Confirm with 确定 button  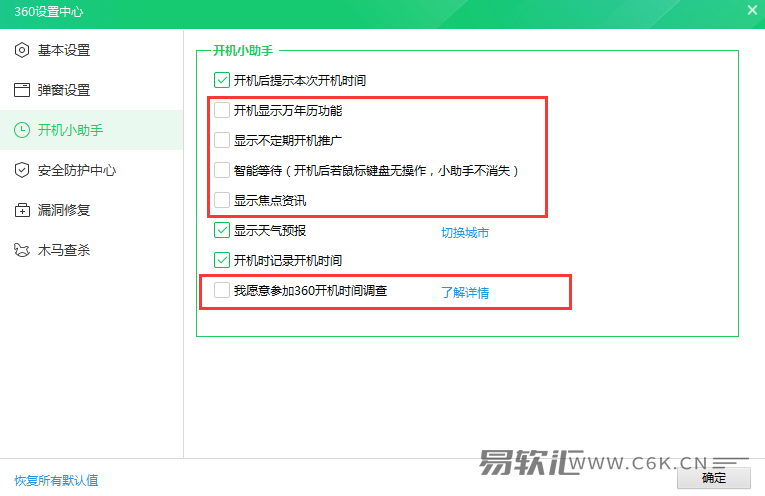click(714, 478)
